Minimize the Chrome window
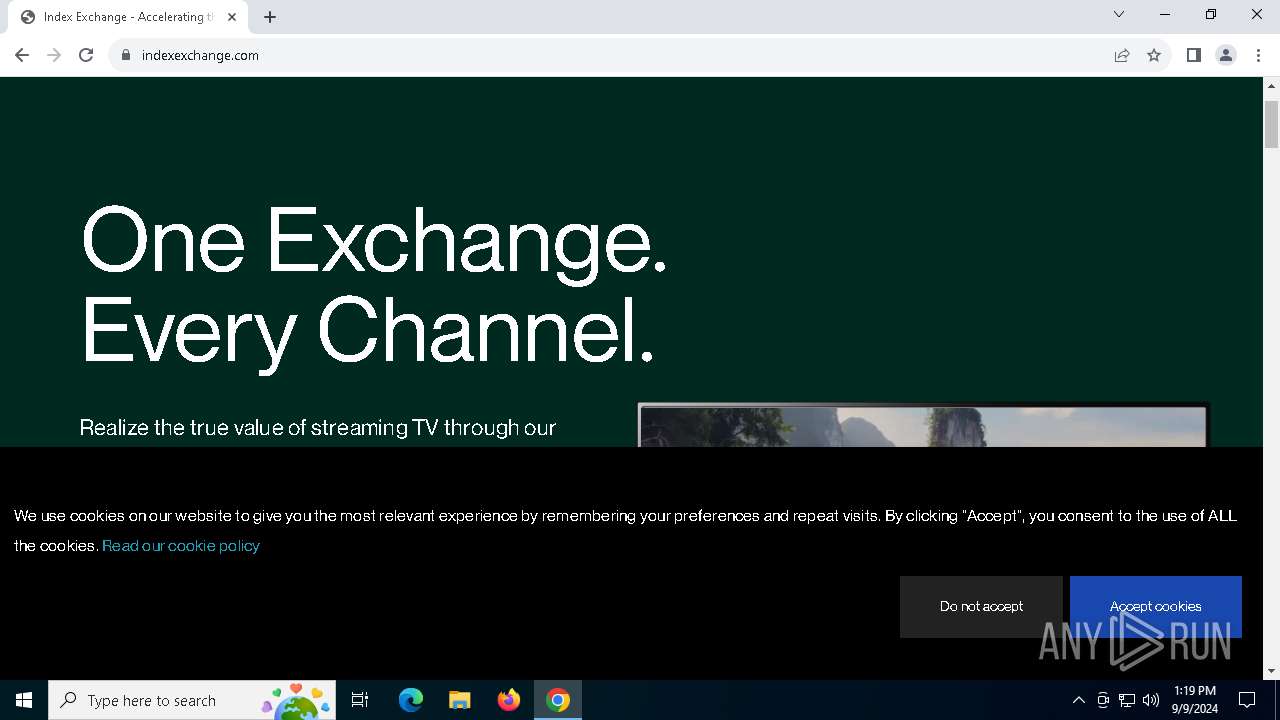 [1165, 14]
